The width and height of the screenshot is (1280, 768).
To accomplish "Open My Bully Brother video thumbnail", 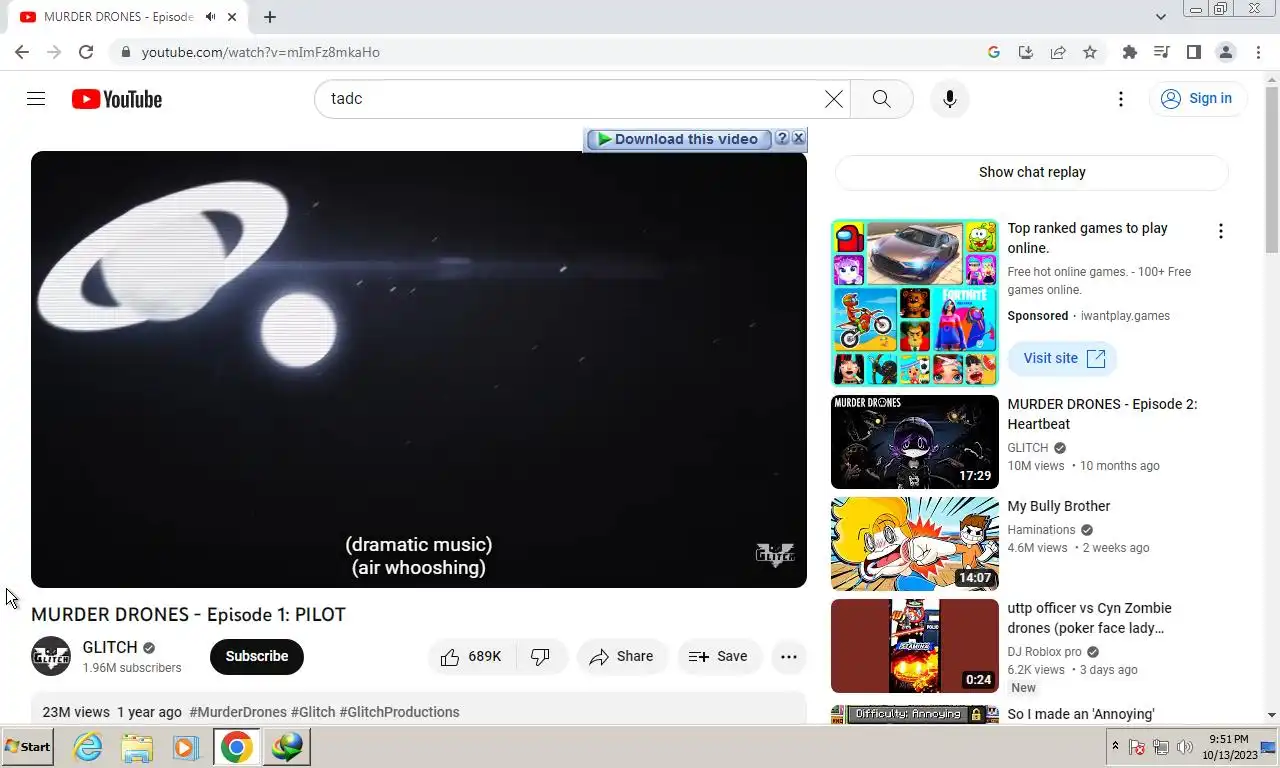I will tap(915, 544).
